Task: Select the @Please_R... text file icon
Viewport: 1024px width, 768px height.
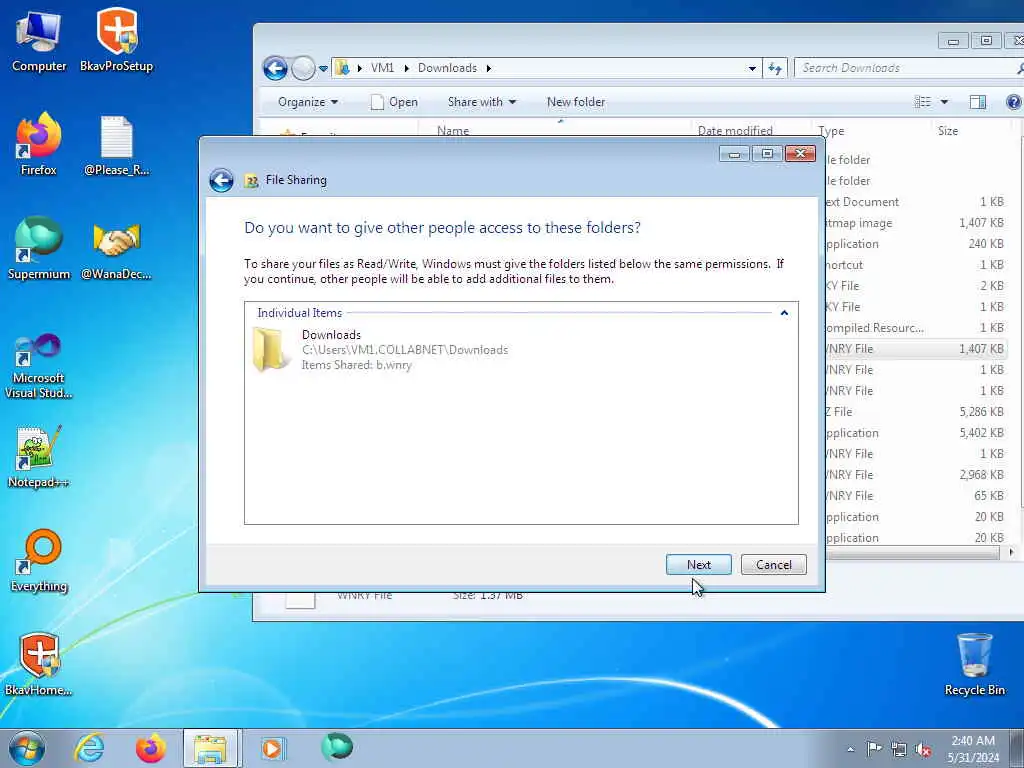Action: (117, 145)
